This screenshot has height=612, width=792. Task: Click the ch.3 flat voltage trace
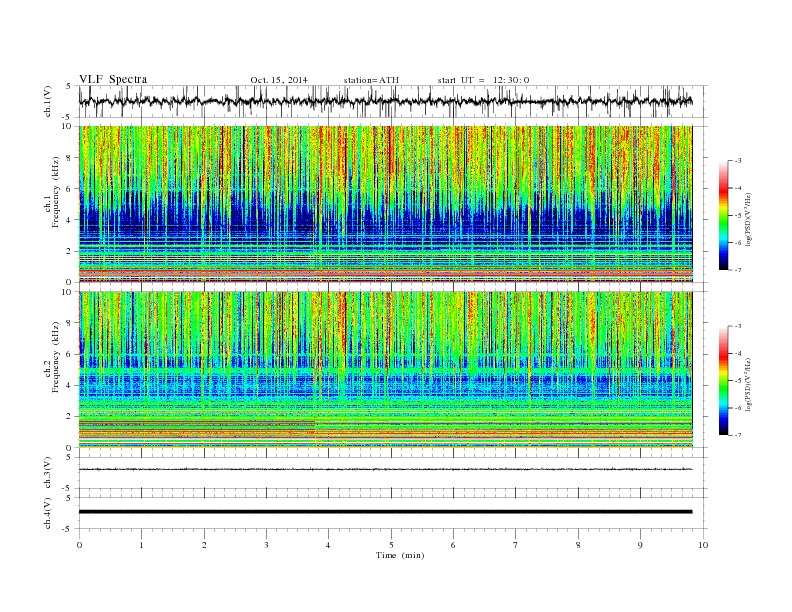tap(385, 469)
